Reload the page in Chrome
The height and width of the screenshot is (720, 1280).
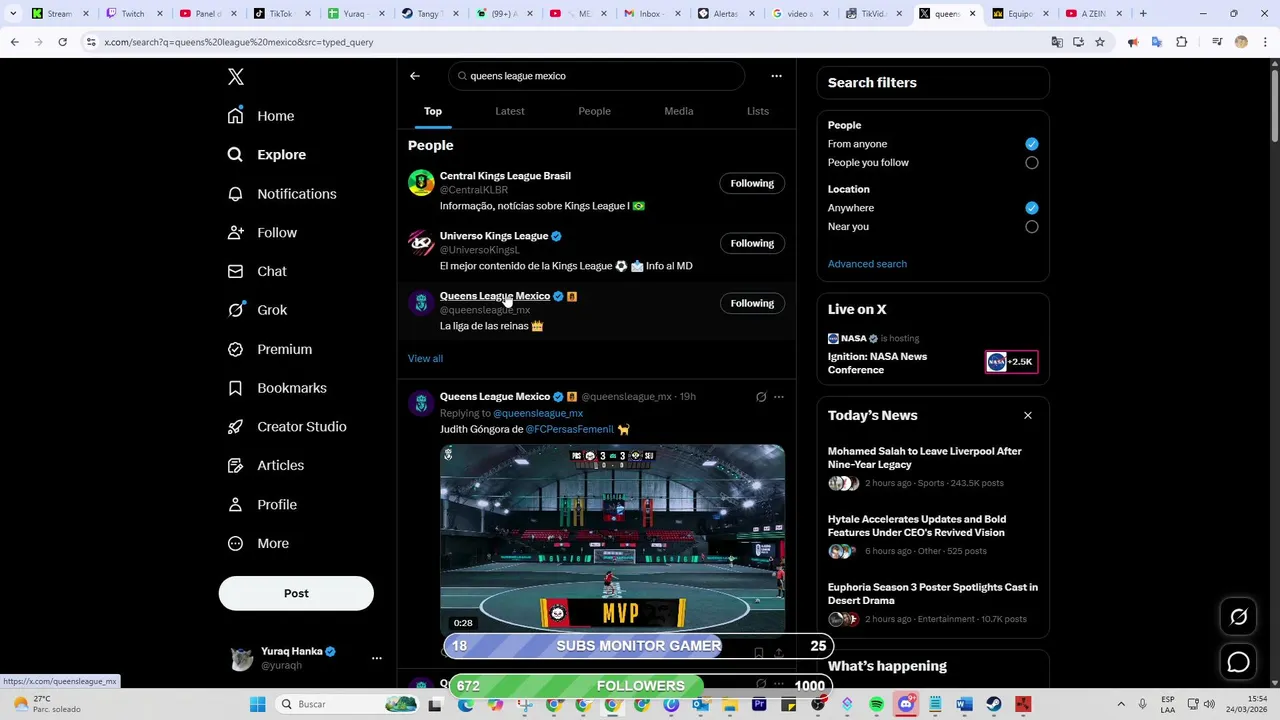click(x=62, y=42)
